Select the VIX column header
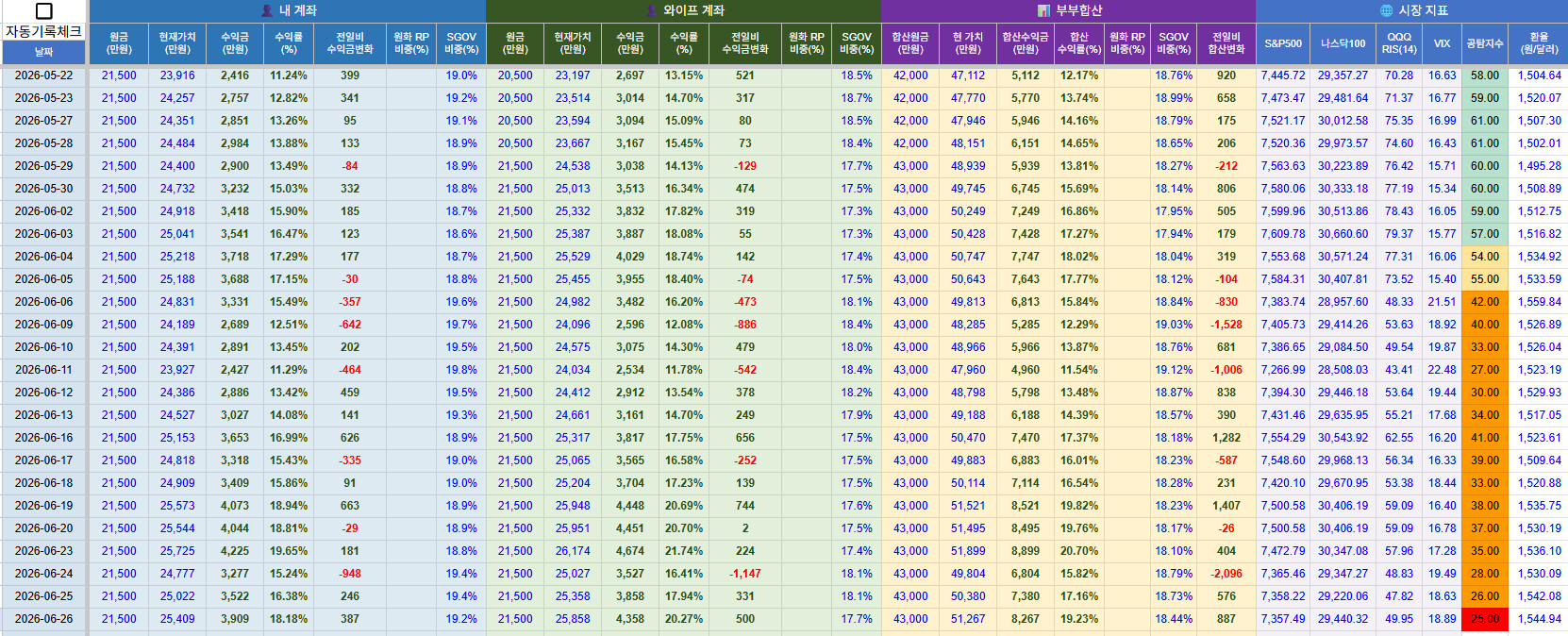 point(1442,43)
